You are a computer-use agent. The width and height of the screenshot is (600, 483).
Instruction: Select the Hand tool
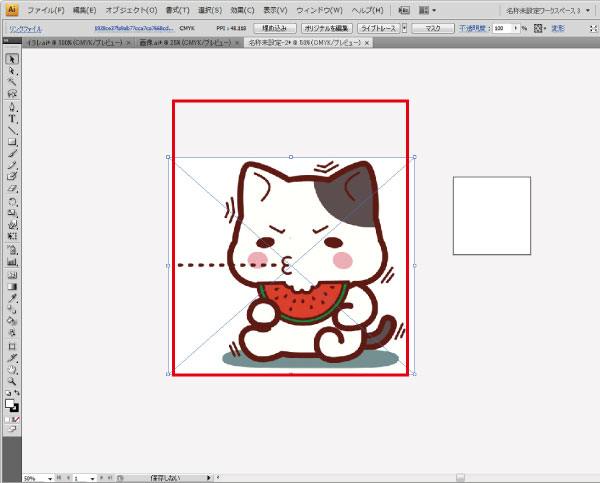(12, 370)
